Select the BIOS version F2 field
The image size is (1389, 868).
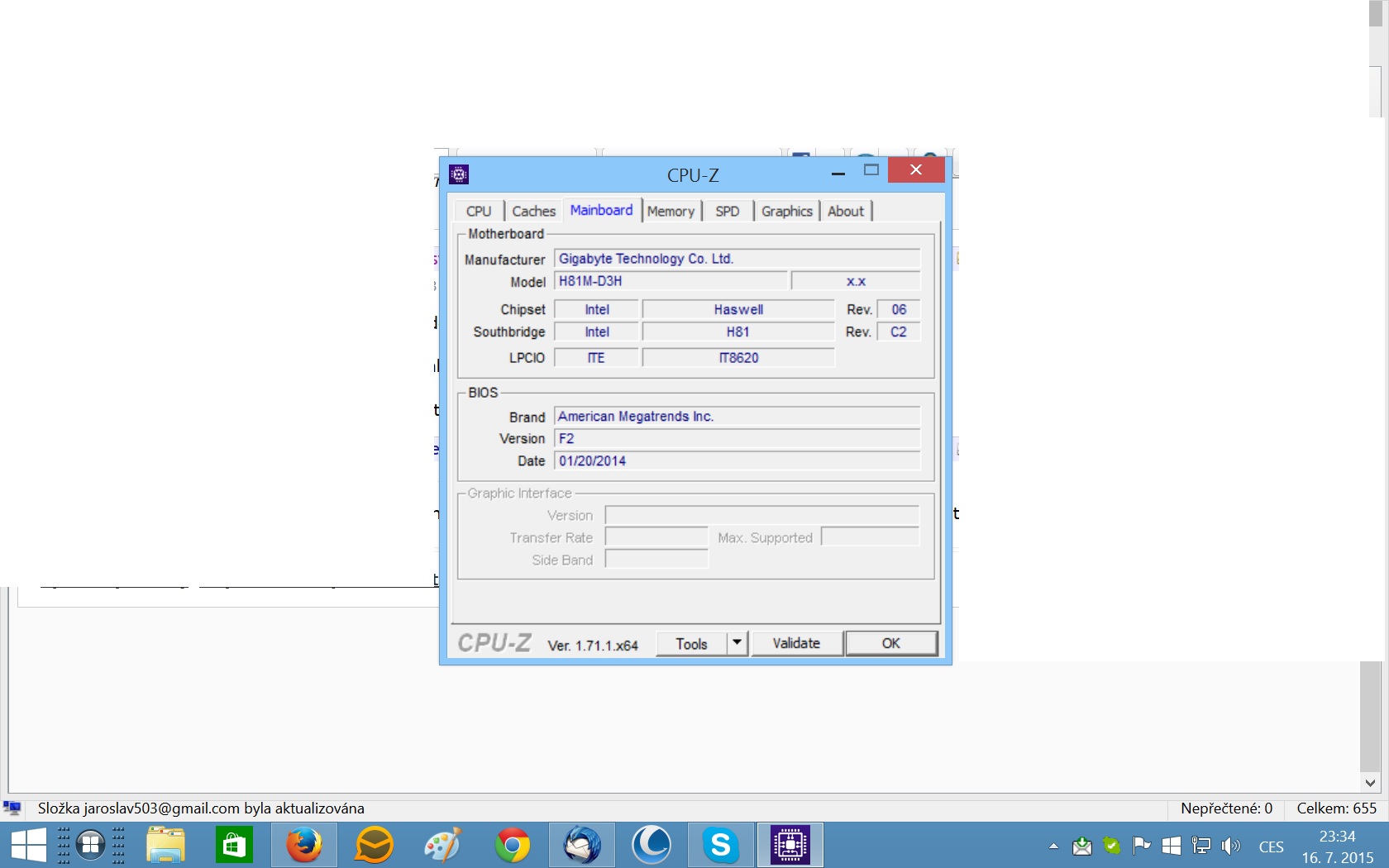point(737,439)
